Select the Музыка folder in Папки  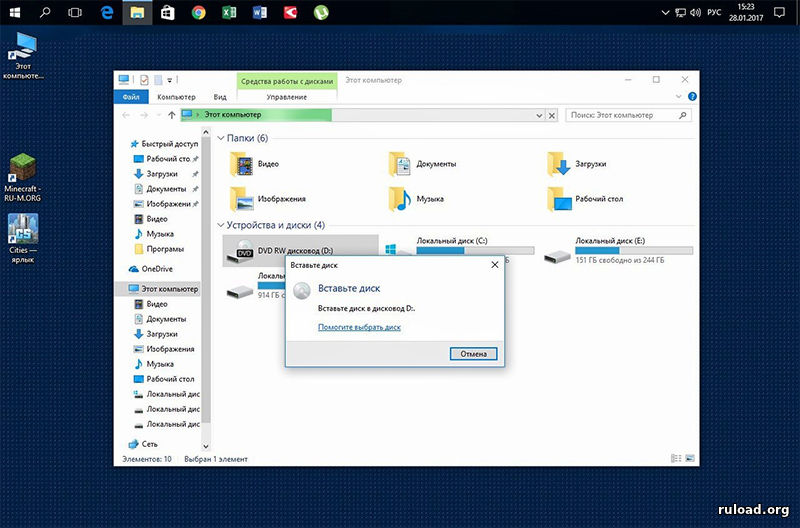click(416, 199)
